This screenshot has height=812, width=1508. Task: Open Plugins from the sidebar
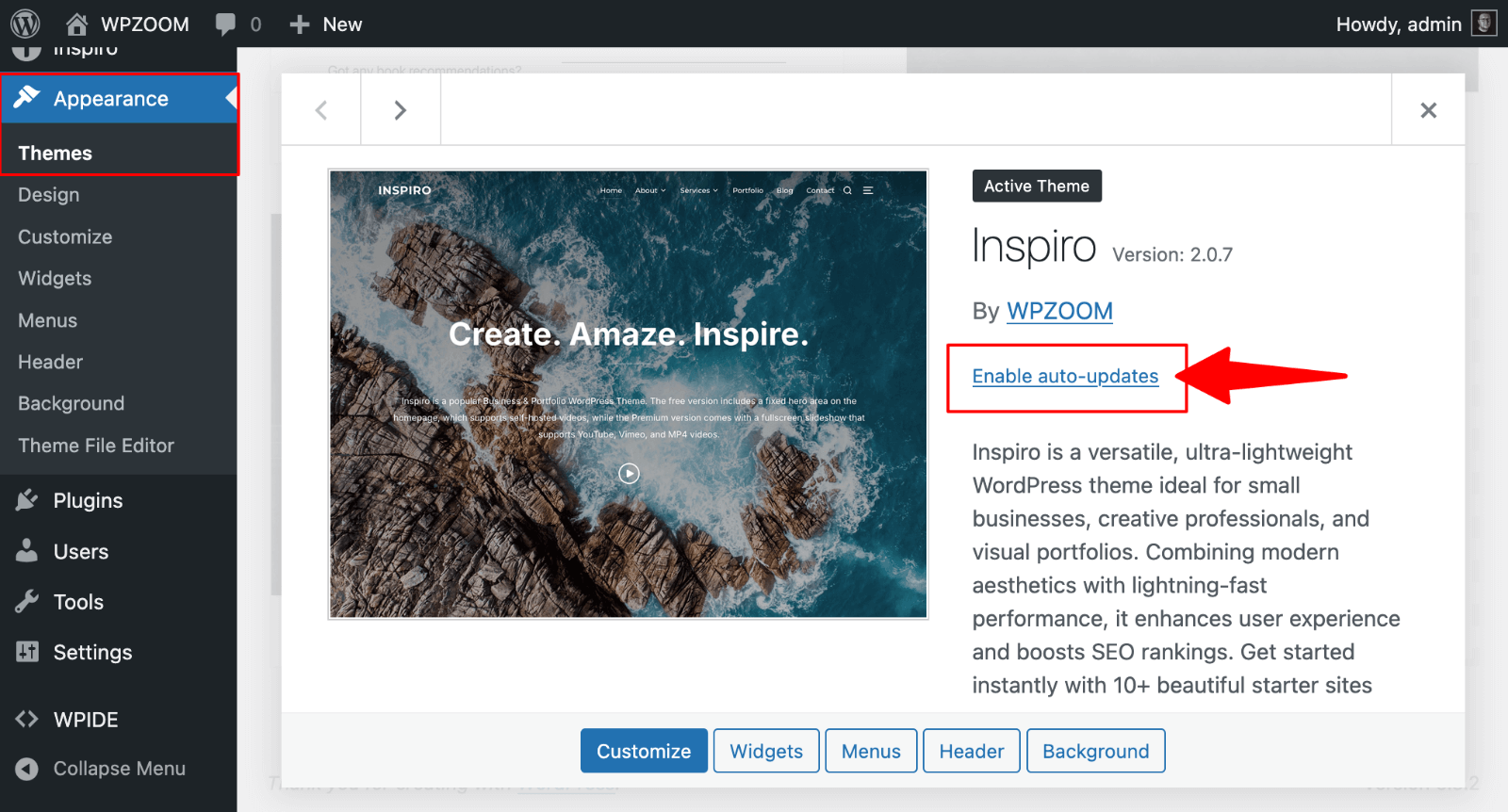coord(88,500)
